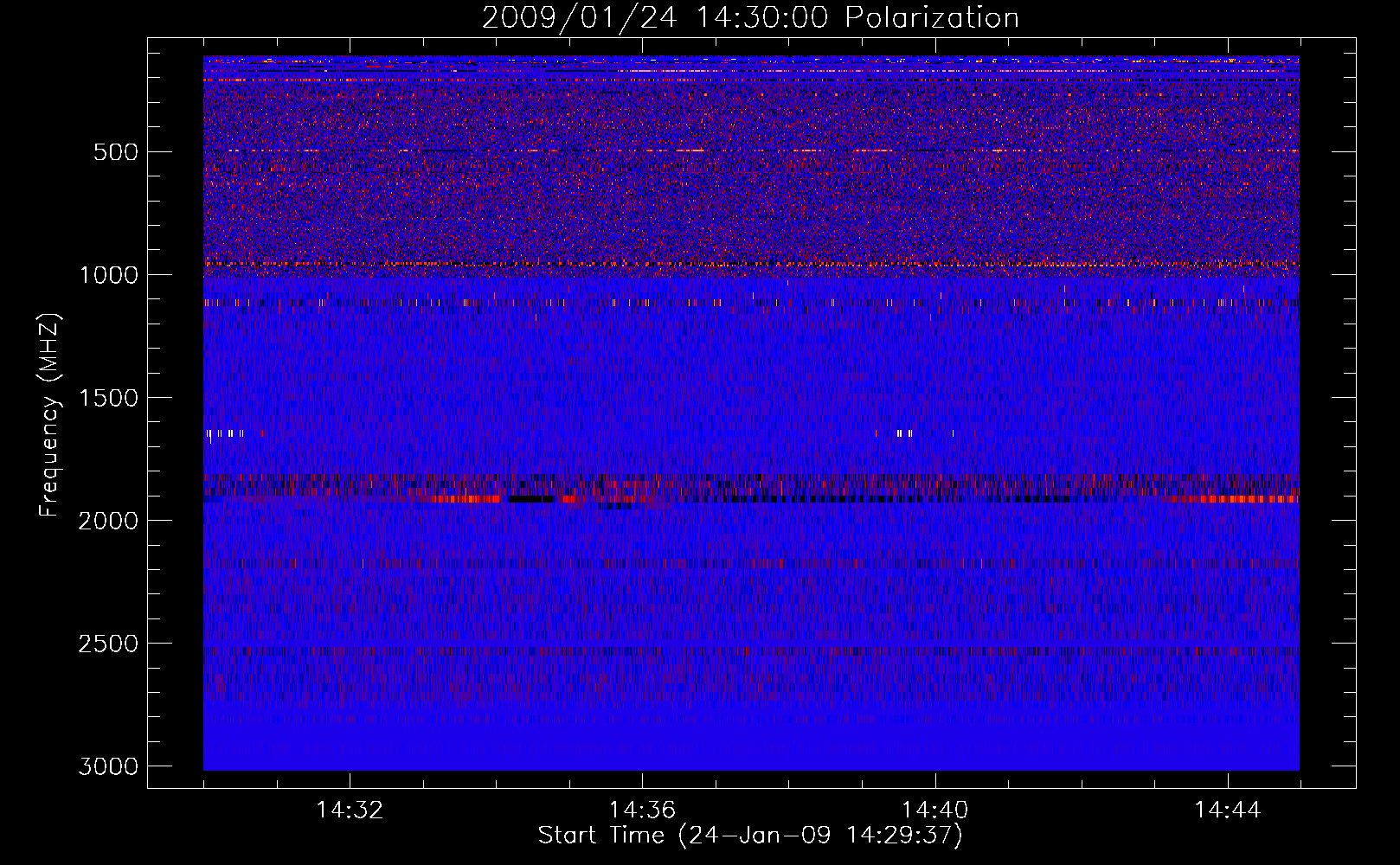Screen dimensions: 1400x865
Task: Click the 14:40 time tick label
Action: [934, 811]
